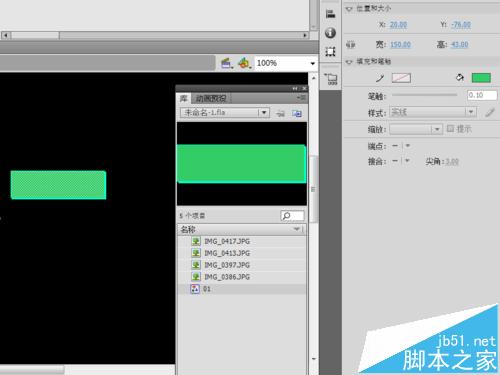Click the 笔触 stroke width slider
The image size is (500, 375).
coord(424,95)
